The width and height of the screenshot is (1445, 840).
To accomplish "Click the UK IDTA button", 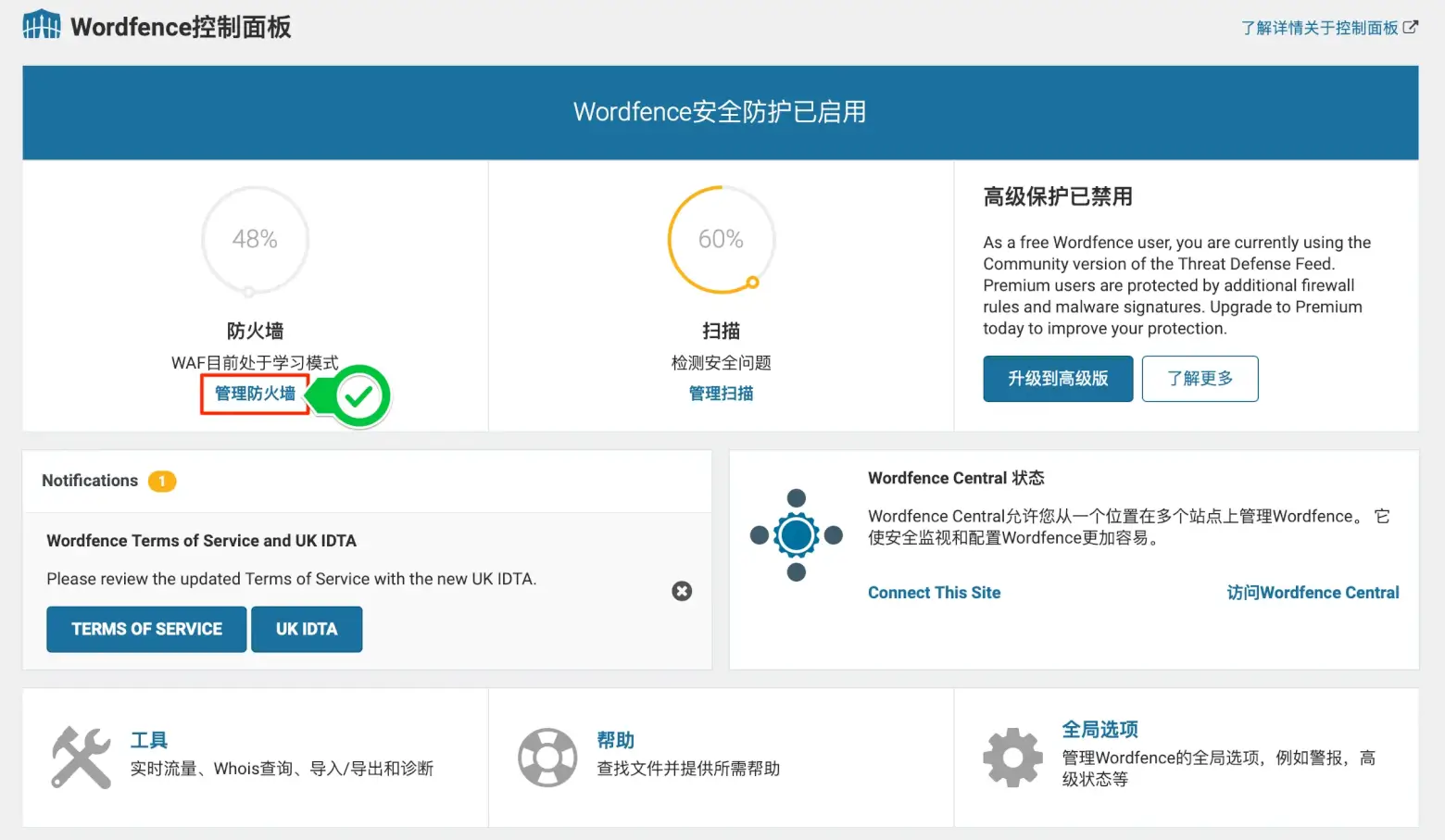I will [307, 629].
